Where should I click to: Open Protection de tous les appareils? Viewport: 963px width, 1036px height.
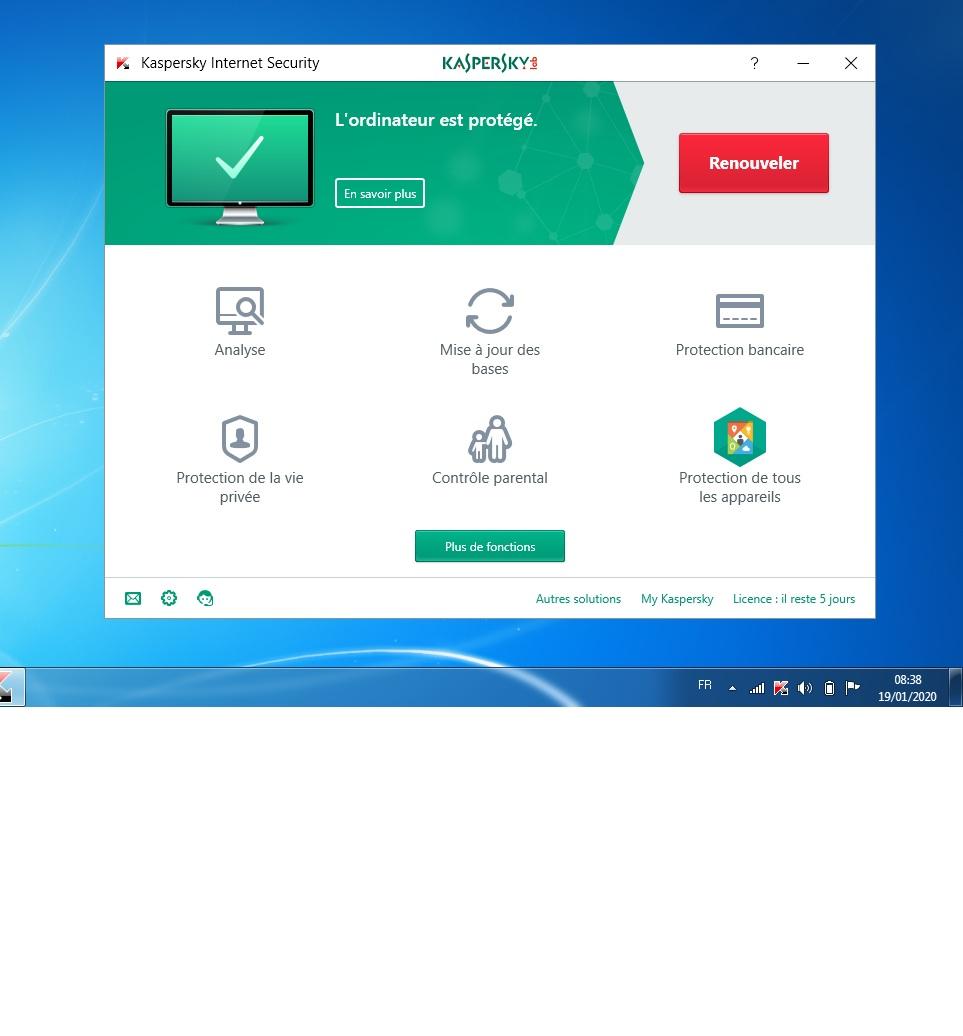tap(739, 456)
